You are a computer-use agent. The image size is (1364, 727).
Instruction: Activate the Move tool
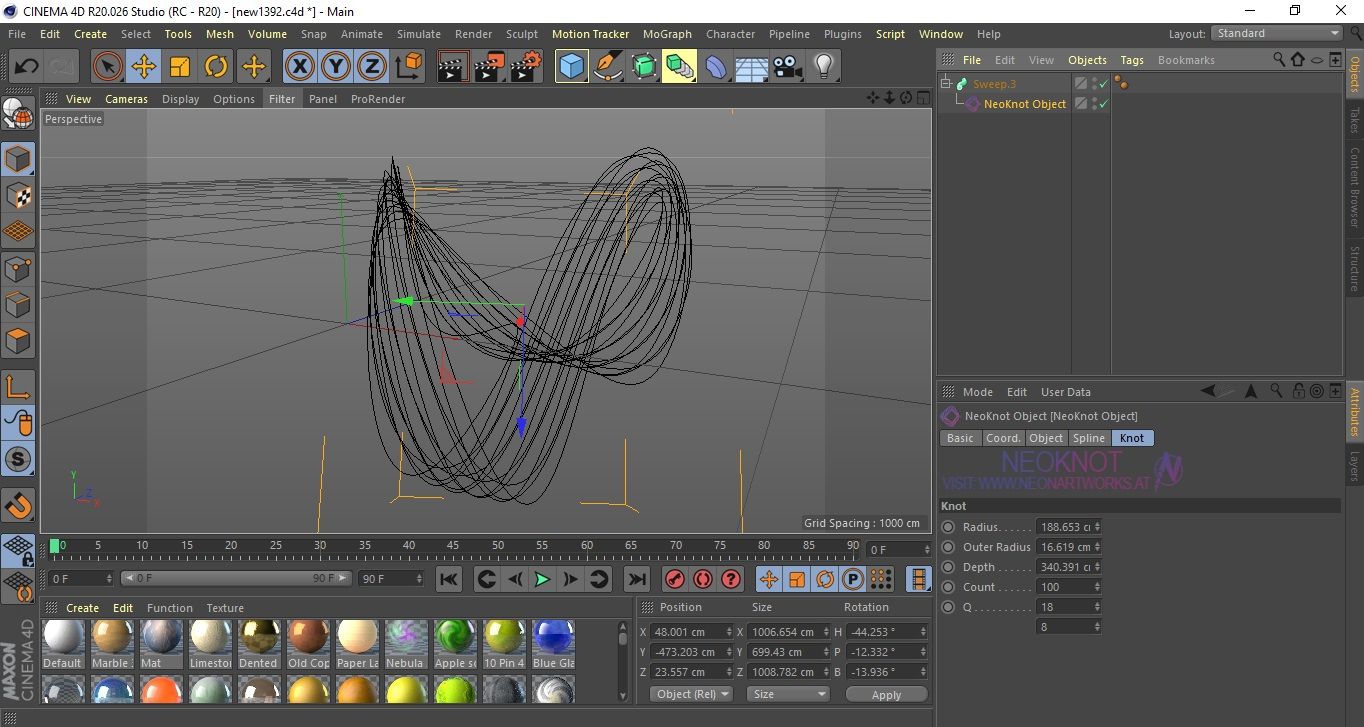click(x=144, y=67)
